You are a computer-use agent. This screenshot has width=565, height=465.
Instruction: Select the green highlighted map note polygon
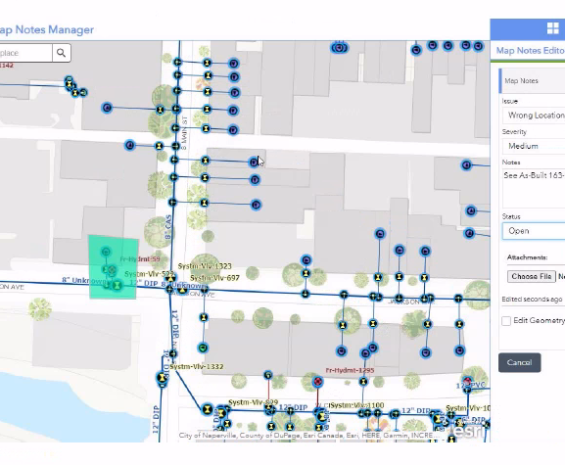[x=113, y=267]
